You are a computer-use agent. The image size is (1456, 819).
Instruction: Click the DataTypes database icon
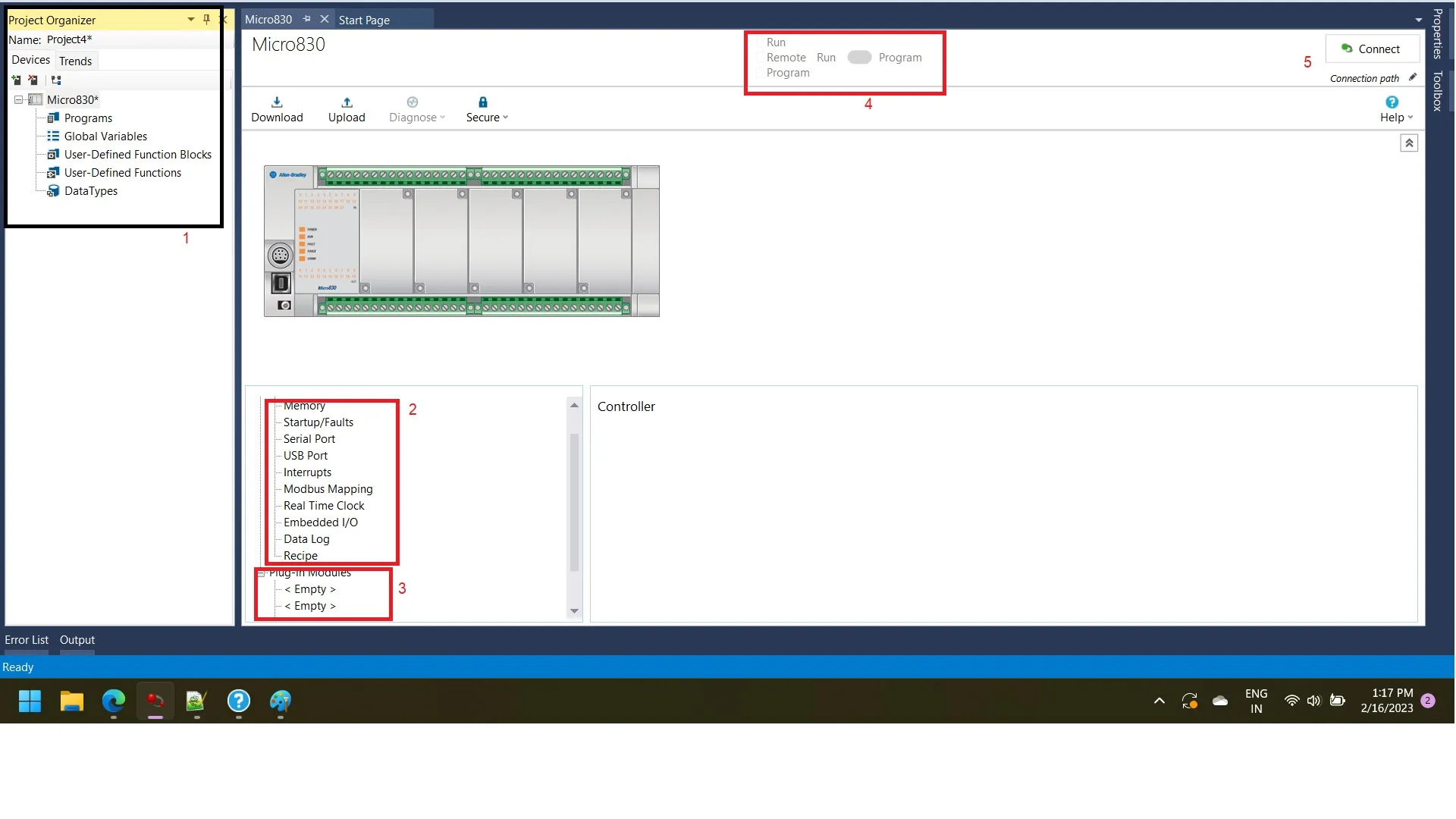(x=52, y=190)
